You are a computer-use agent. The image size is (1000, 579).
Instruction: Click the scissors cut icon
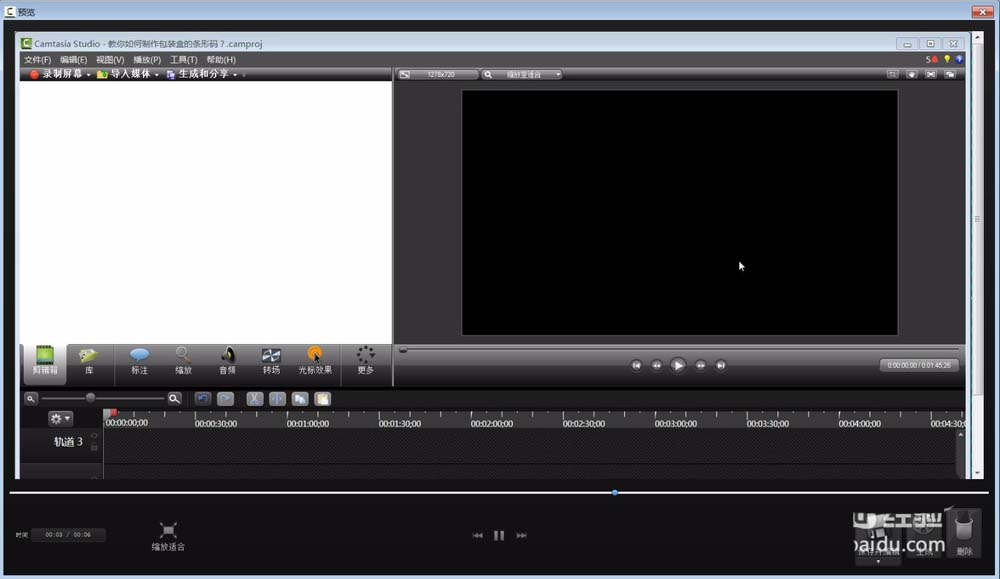[x=254, y=399]
